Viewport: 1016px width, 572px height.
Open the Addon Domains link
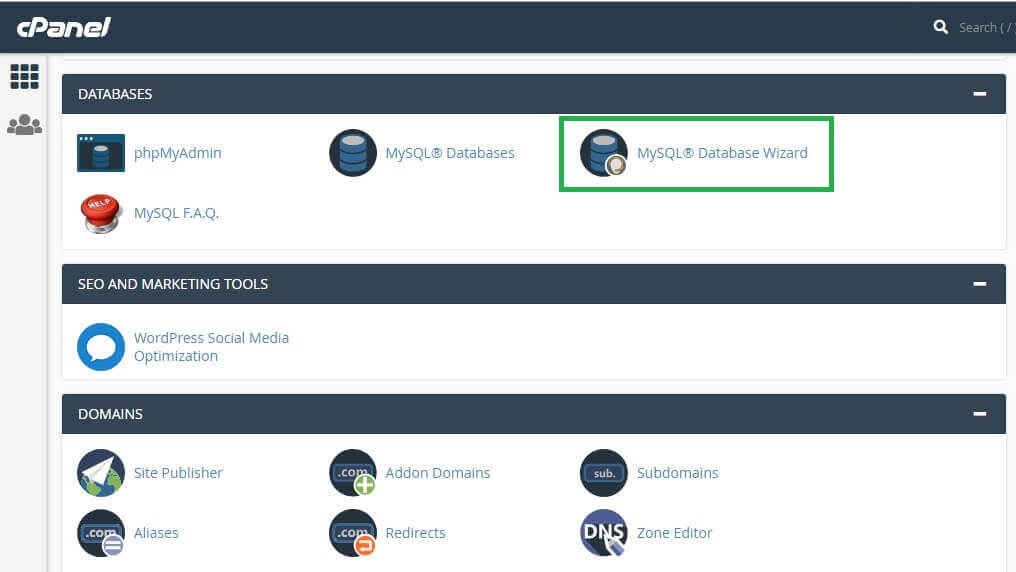(437, 473)
